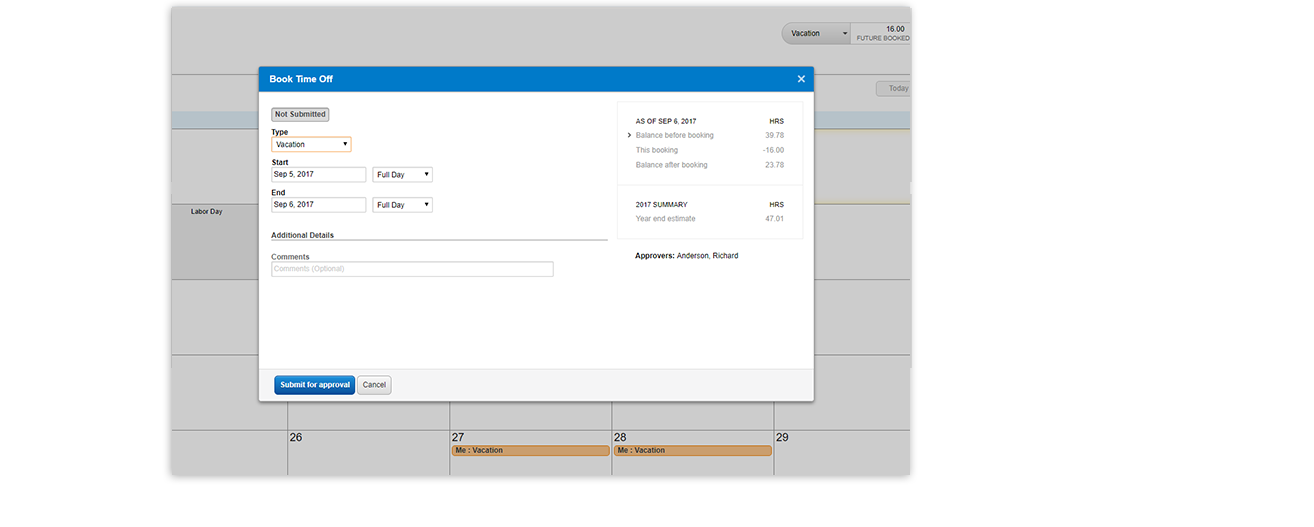Open the Start Full Day dropdown

coord(403,174)
